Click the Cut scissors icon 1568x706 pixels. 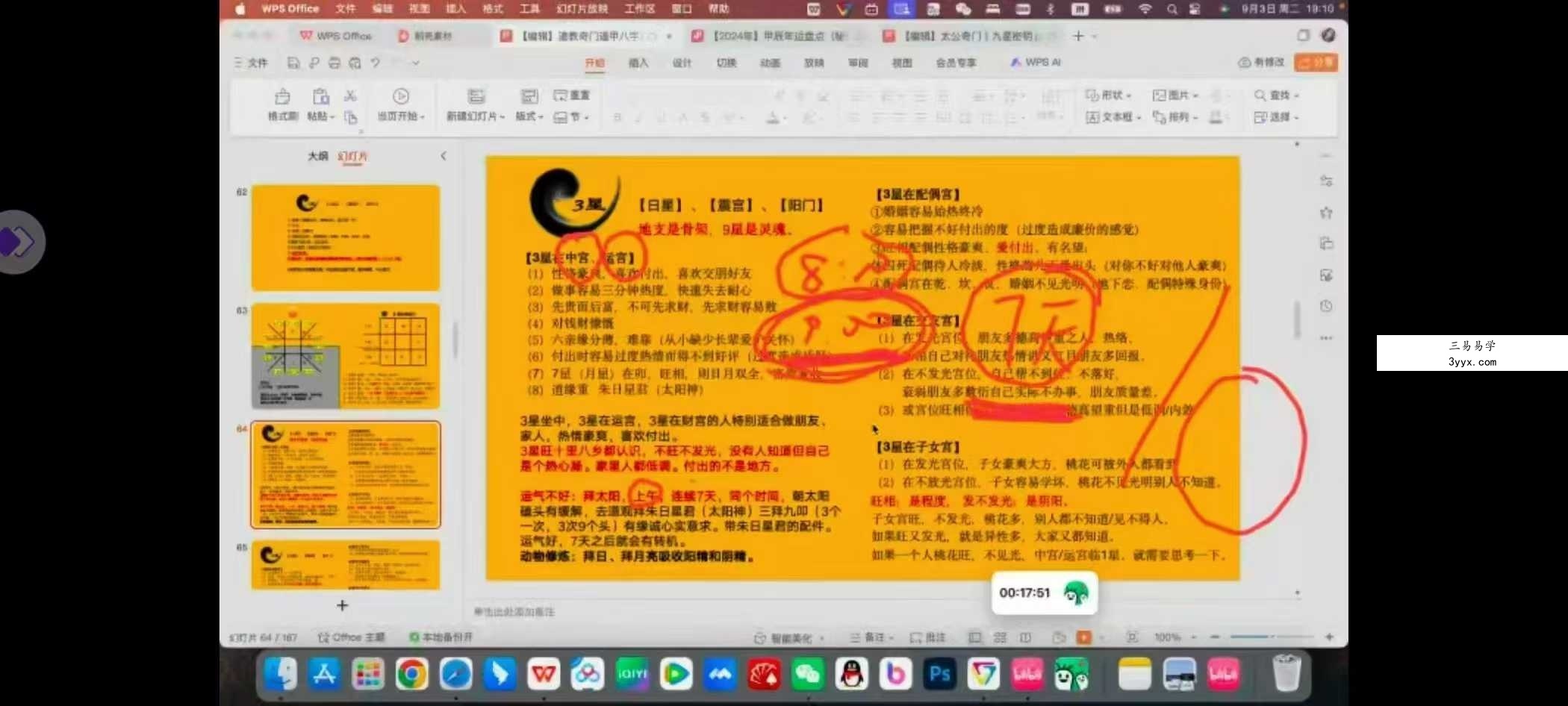pos(350,96)
